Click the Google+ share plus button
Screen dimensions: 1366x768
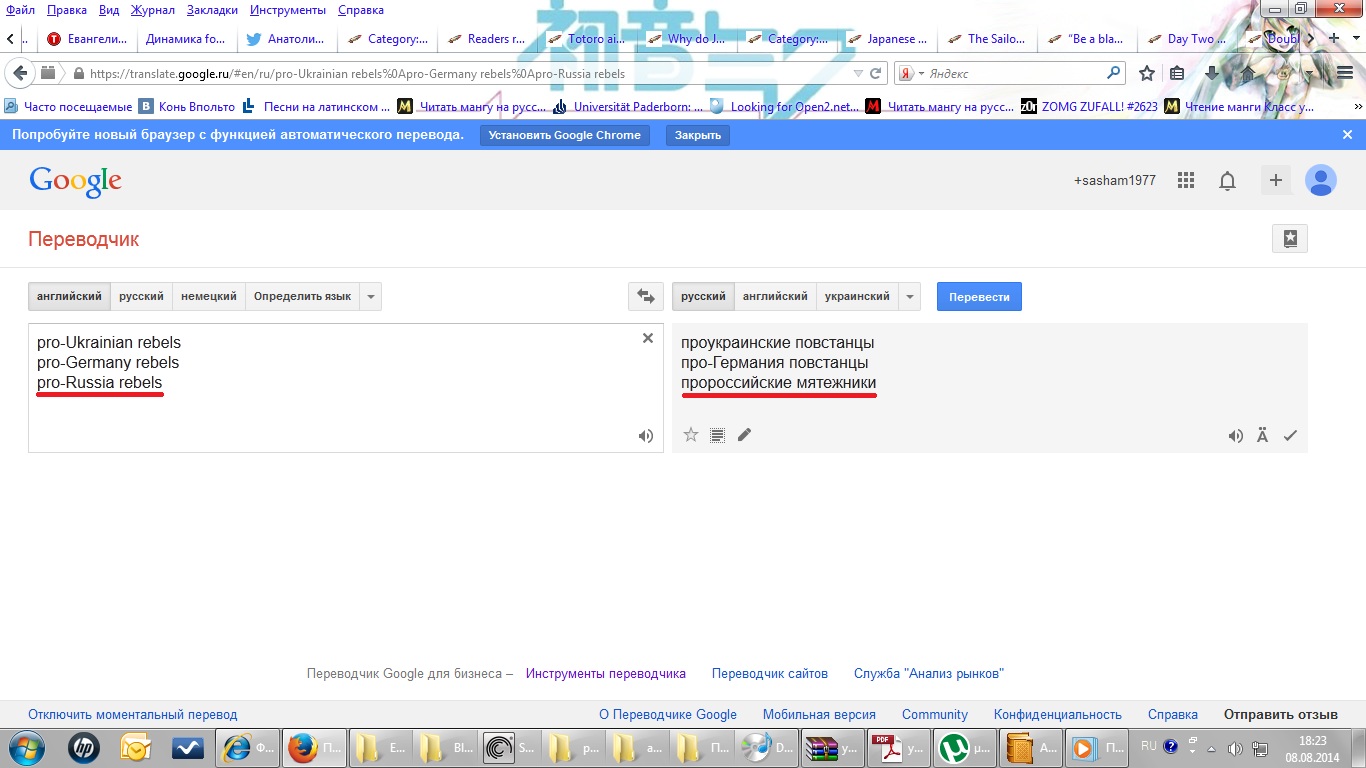1276,180
